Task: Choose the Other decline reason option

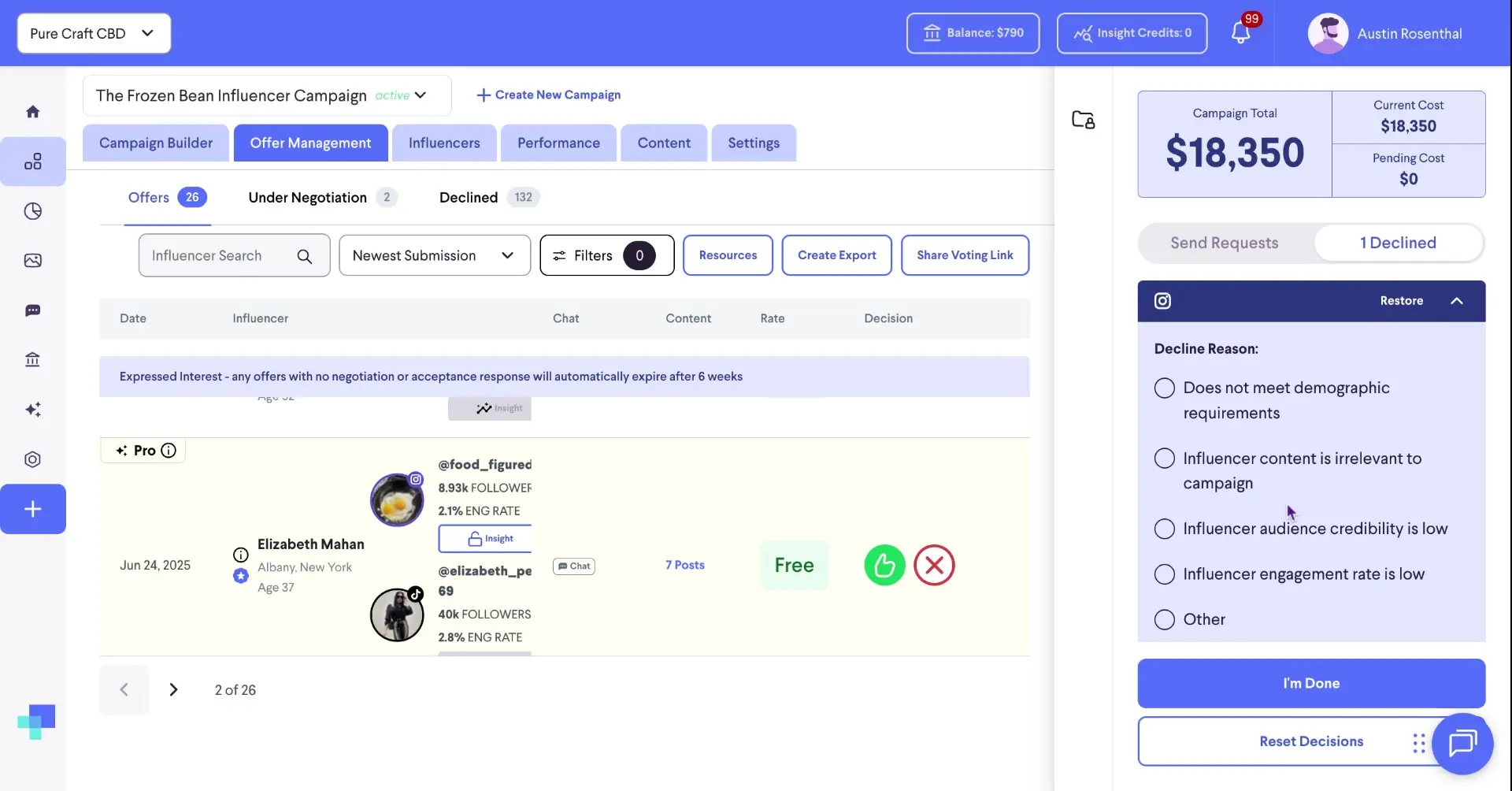Action: (1164, 619)
